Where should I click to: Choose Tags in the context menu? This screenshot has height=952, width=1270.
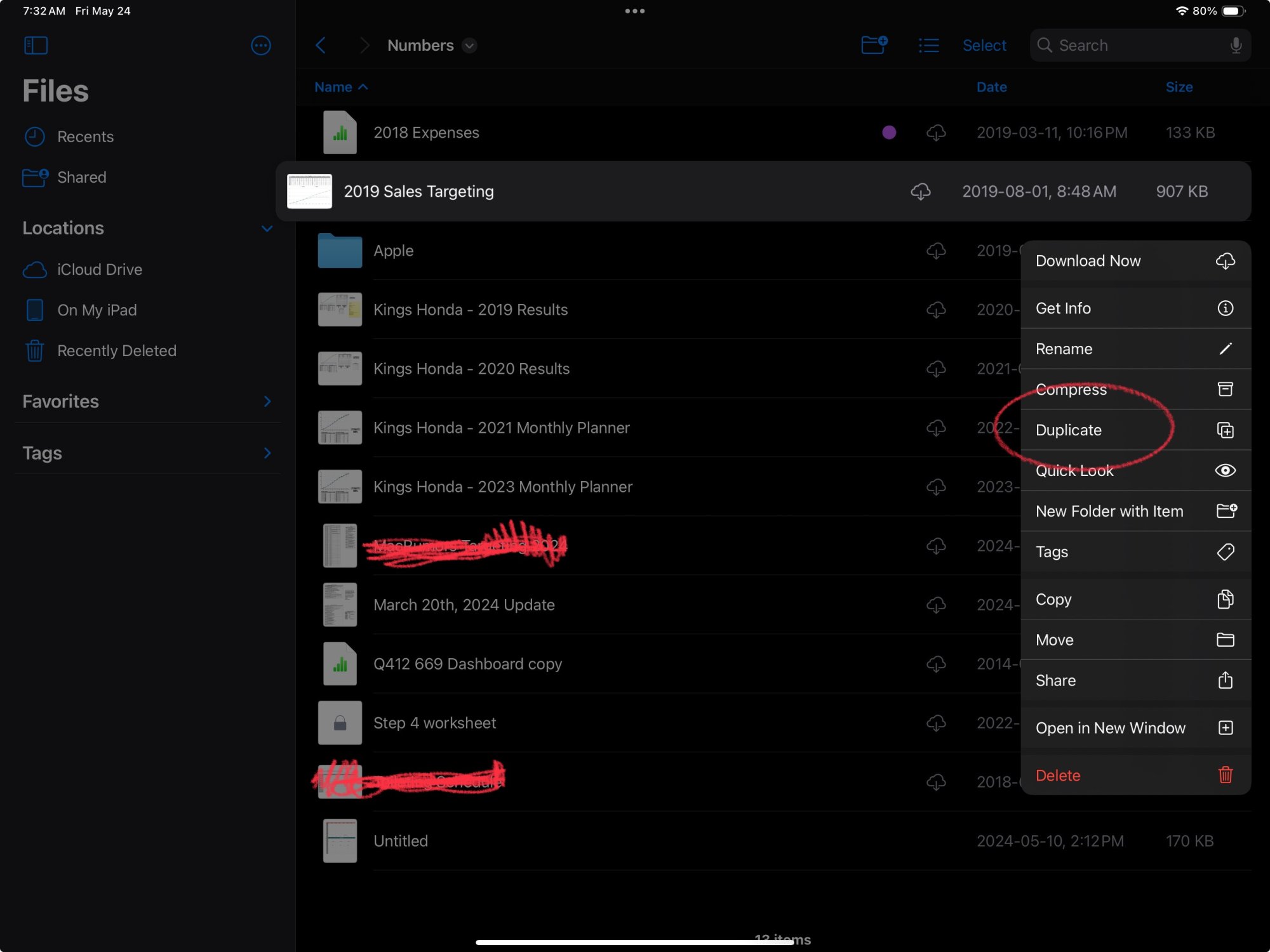coord(1135,552)
